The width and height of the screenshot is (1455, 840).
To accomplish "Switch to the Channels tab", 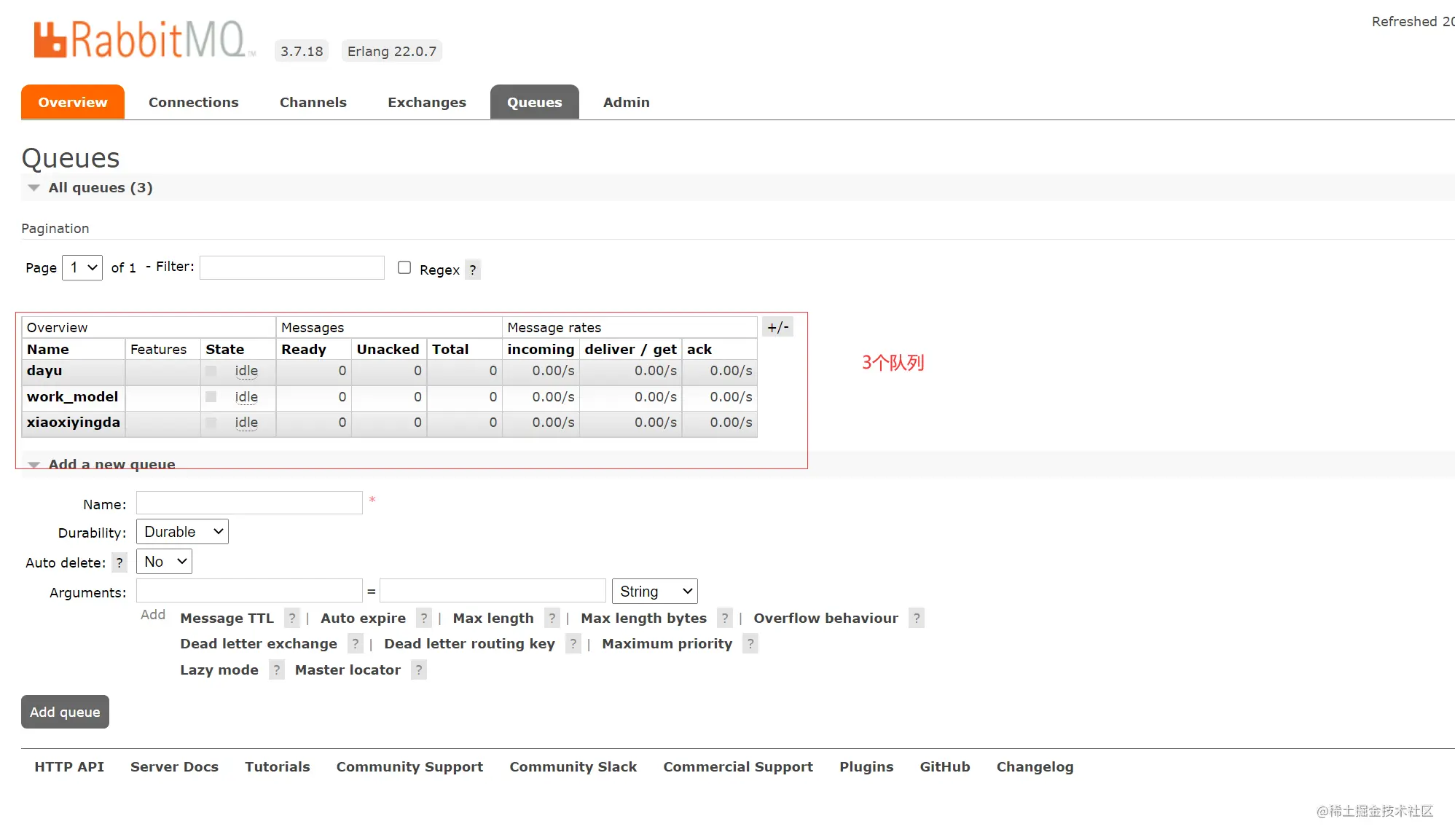I will [313, 102].
